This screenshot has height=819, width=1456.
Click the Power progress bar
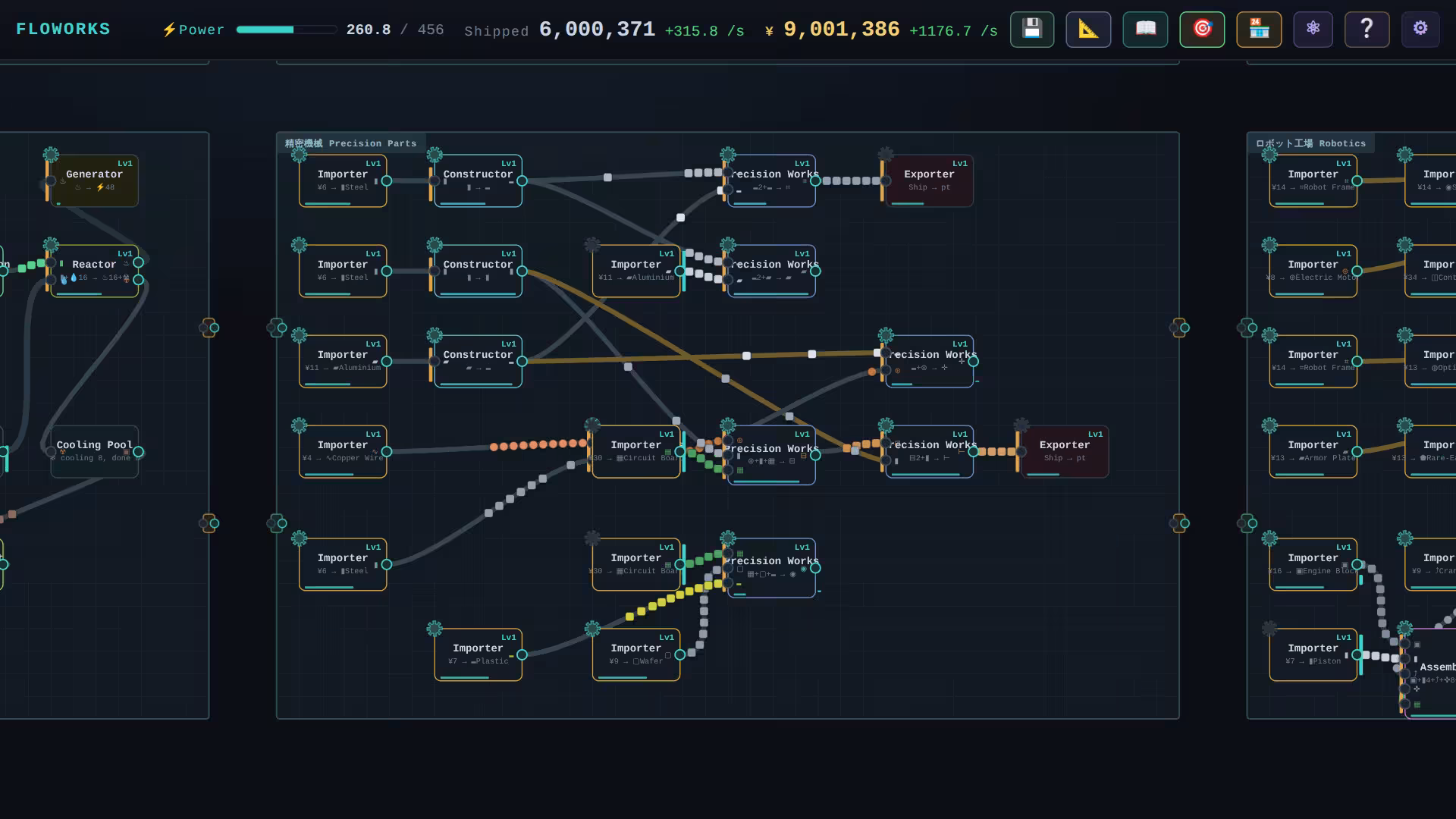pos(287,30)
